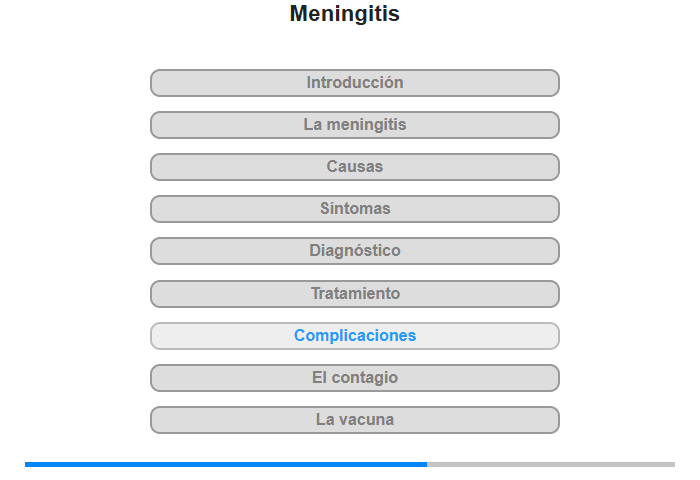Click the Causas text label
The width and height of the screenshot is (700, 480).
point(355,167)
